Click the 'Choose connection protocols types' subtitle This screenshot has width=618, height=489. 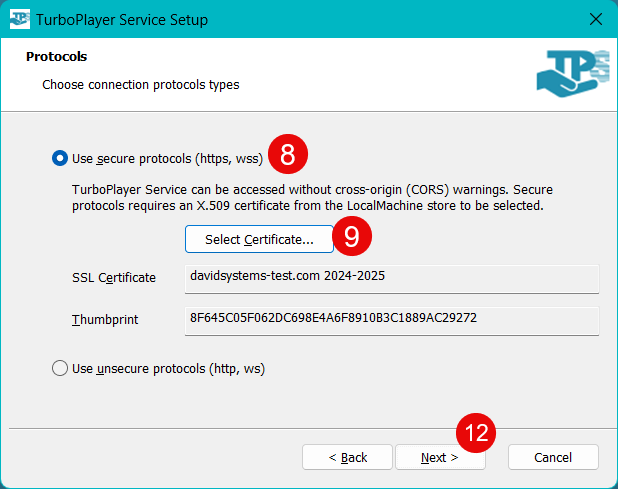point(140,85)
